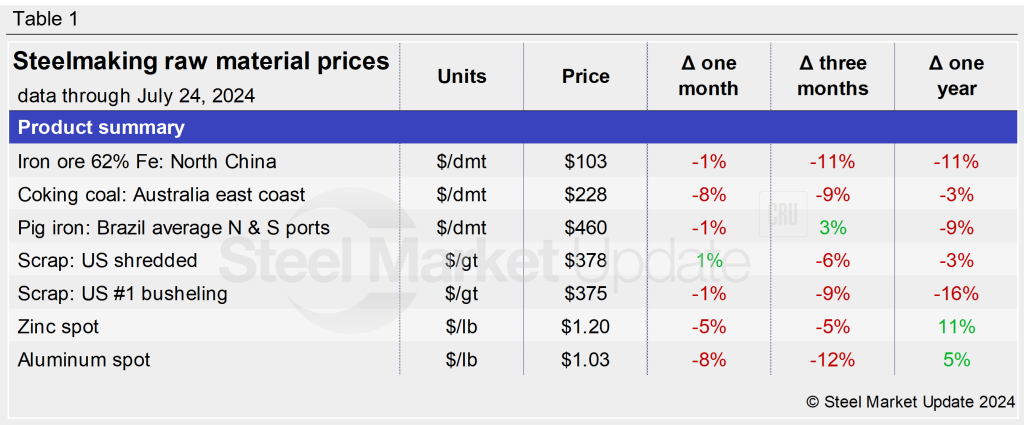Viewport: 1024px width, 425px height.
Task: Click the Δ one year column header
Action: pos(956,76)
